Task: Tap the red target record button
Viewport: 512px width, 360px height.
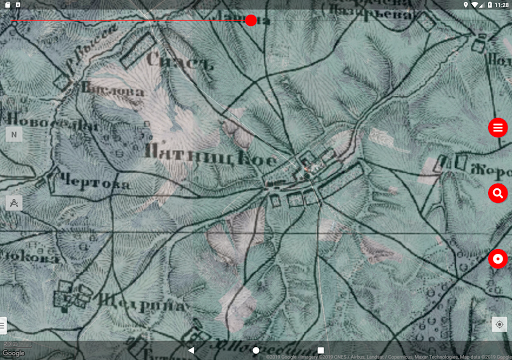Action: [498, 259]
